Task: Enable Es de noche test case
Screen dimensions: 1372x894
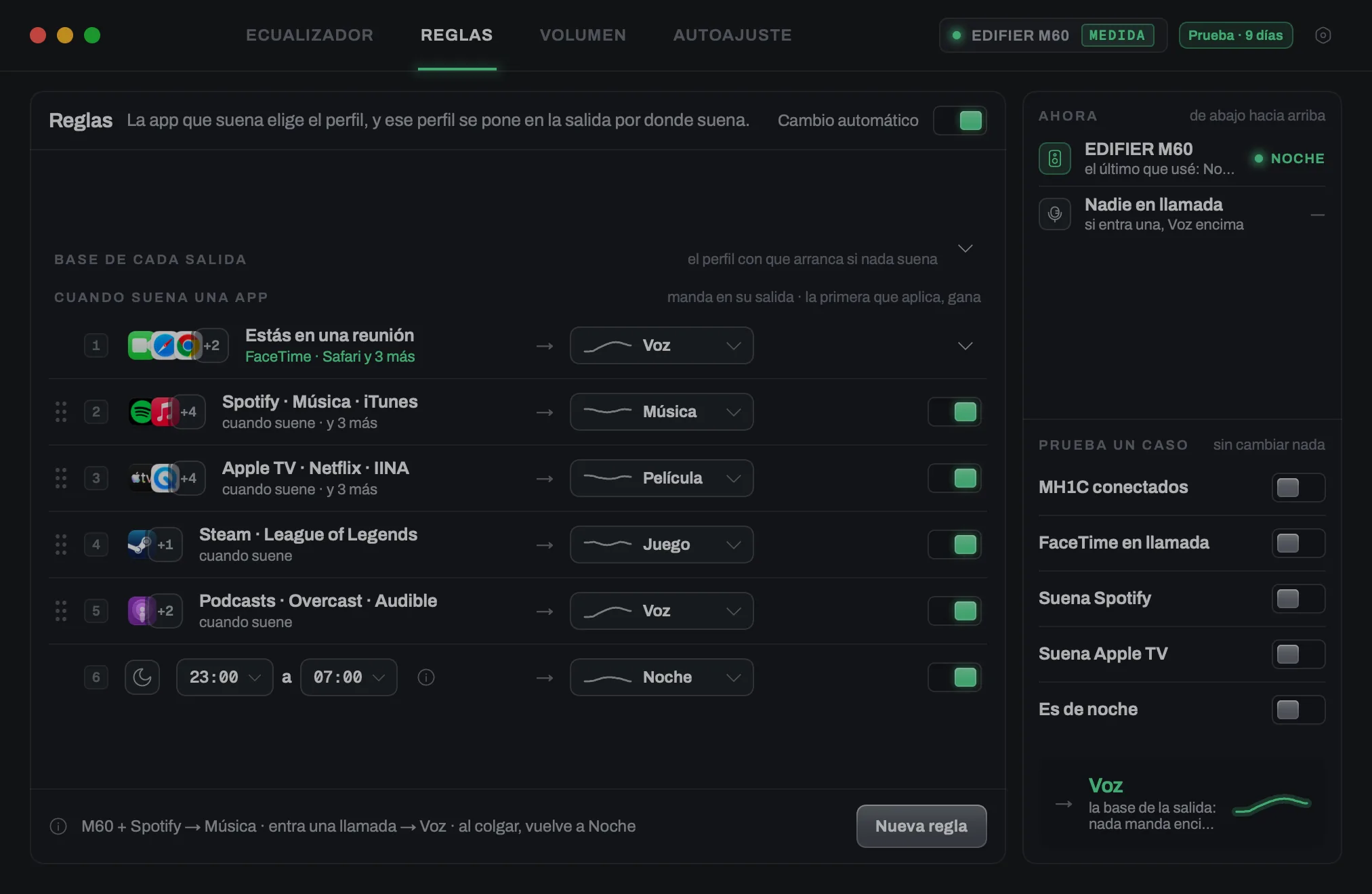Action: point(1299,710)
